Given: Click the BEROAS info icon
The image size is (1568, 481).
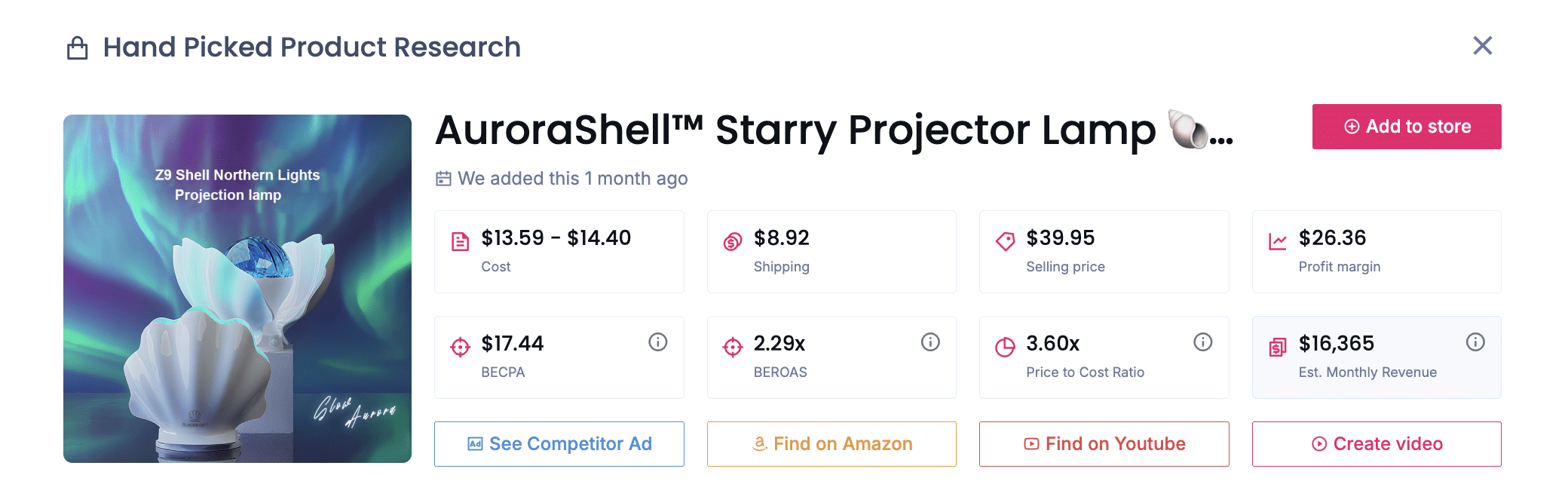Looking at the screenshot, I should pyautogui.click(x=930, y=342).
